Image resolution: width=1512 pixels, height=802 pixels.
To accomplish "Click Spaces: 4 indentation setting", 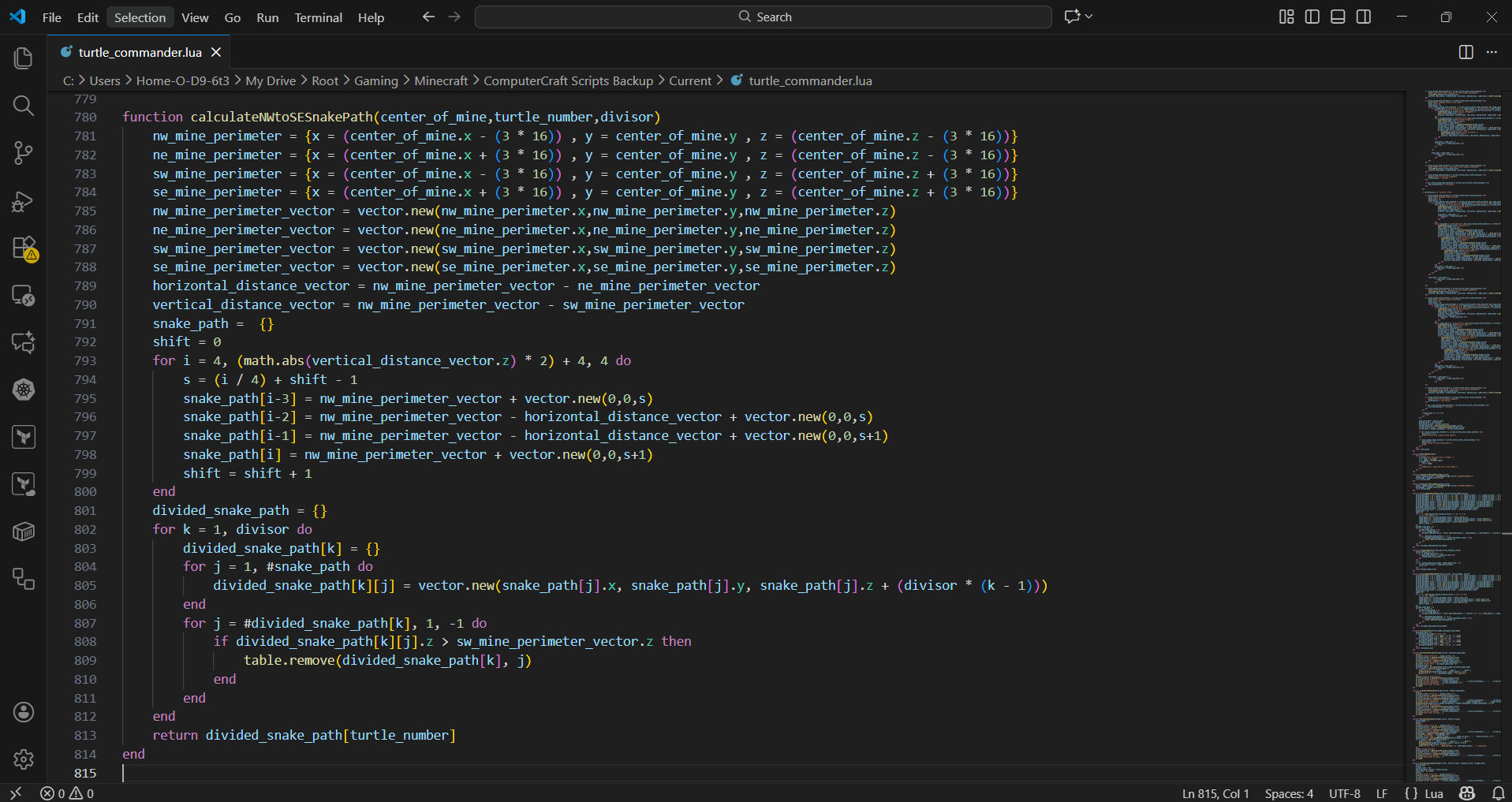I will click(1289, 793).
